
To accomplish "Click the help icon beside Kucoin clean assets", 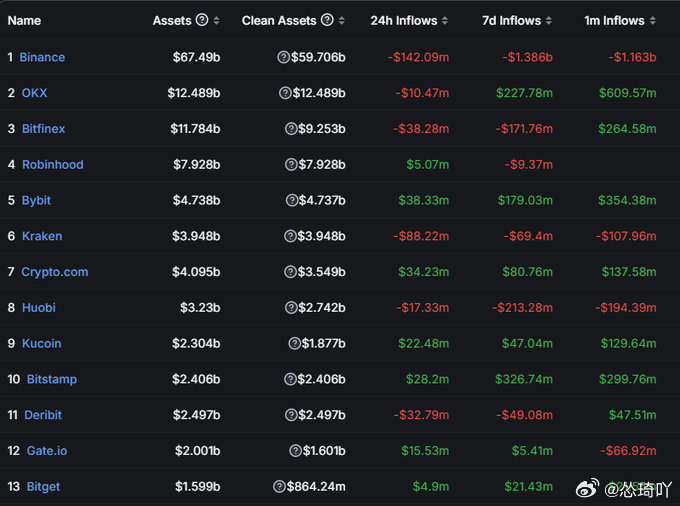I will coord(294,343).
